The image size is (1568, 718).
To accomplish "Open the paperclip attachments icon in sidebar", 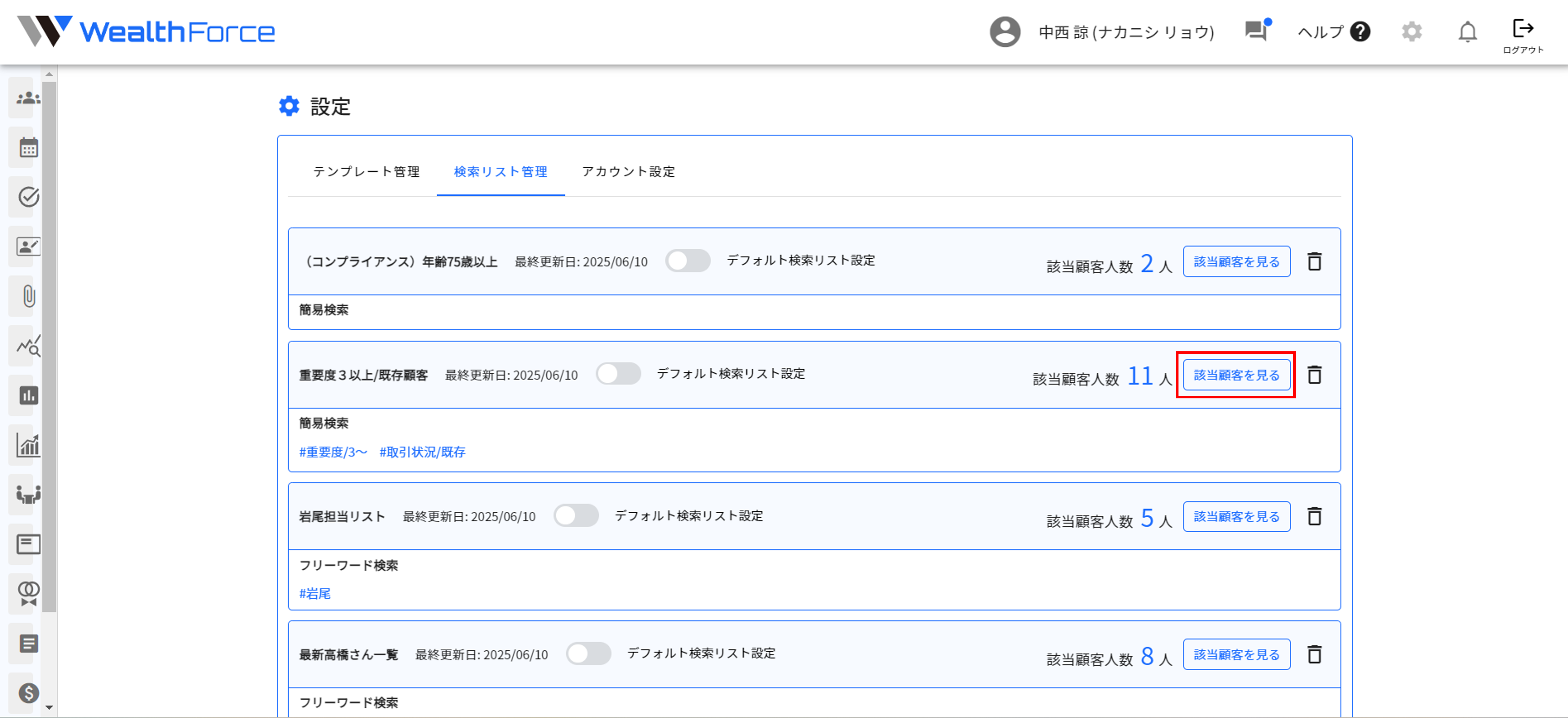I will point(28,296).
